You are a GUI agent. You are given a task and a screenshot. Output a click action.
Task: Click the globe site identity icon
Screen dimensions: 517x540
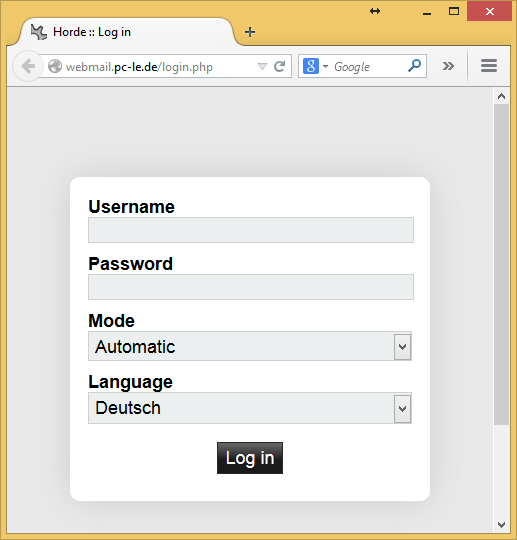pyautogui.click(x=55, y=66)
